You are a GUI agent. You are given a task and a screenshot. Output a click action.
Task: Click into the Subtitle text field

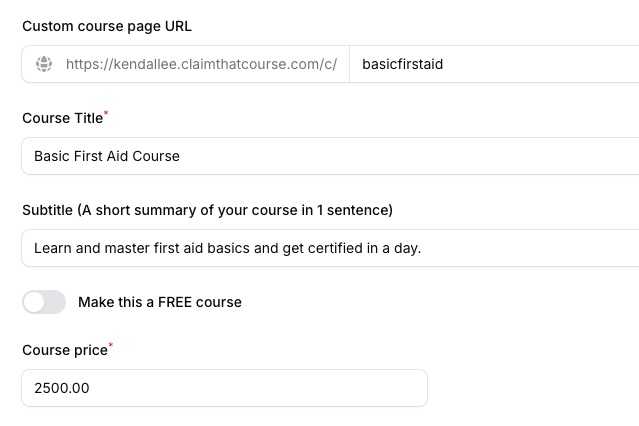point(330,248)
